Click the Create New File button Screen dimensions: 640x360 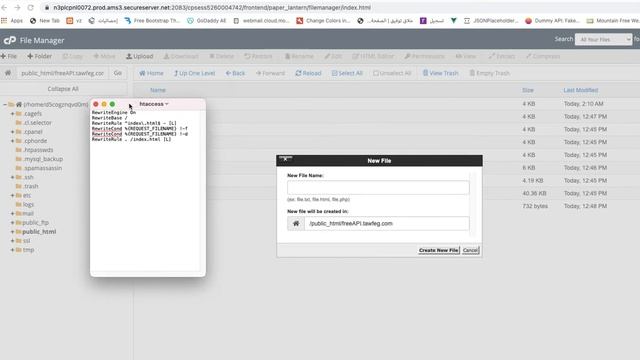(439, 250)
